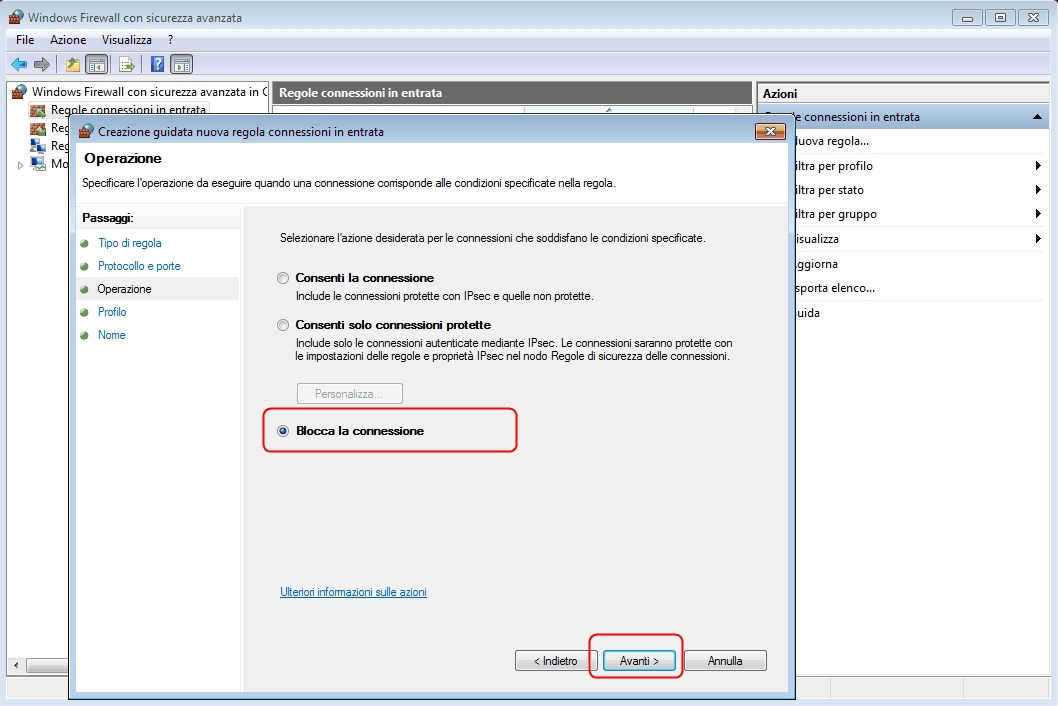
Task: Click the Regole connessioni in entrata header
Action: click(511, 92)
